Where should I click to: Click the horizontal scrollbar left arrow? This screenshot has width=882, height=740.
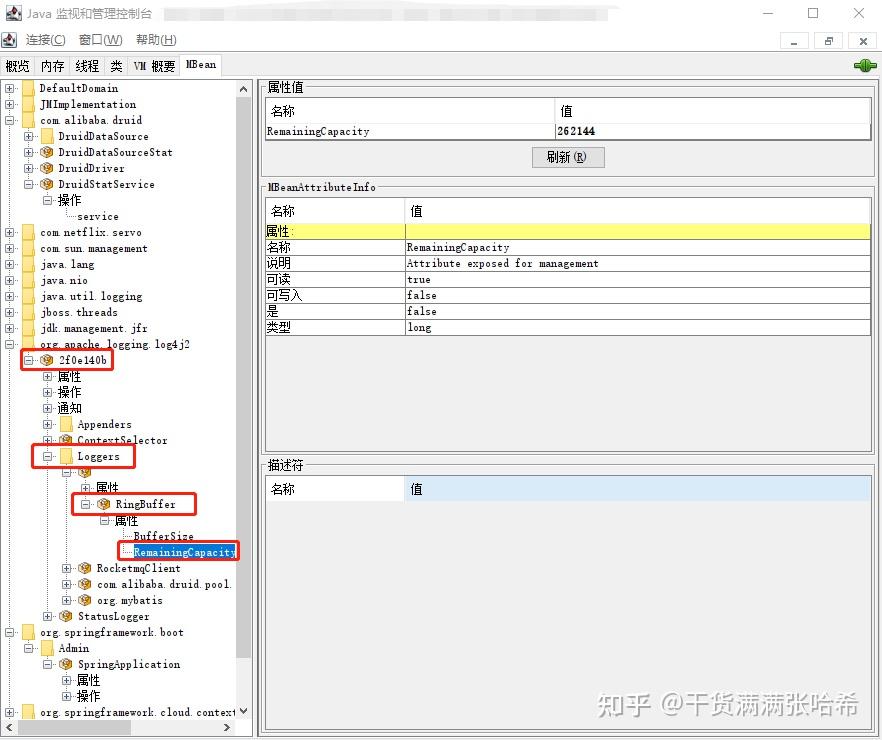click(x=9, y=727)
